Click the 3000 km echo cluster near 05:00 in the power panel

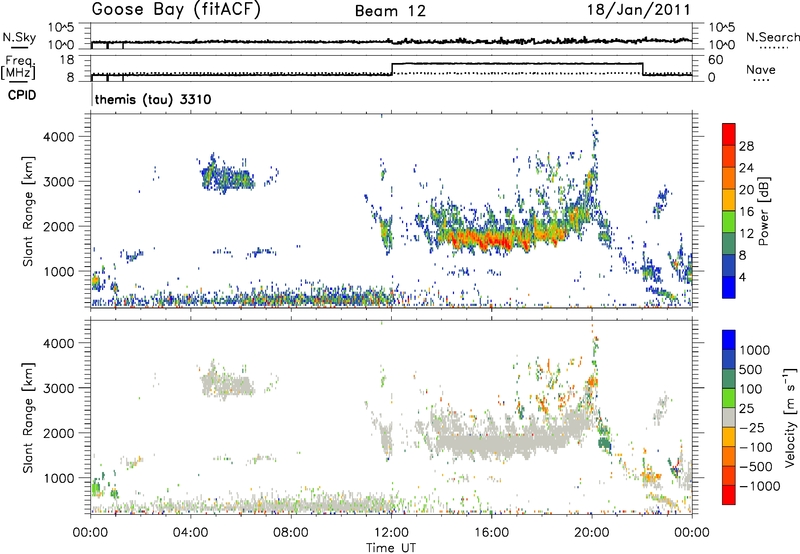point(227,176)
